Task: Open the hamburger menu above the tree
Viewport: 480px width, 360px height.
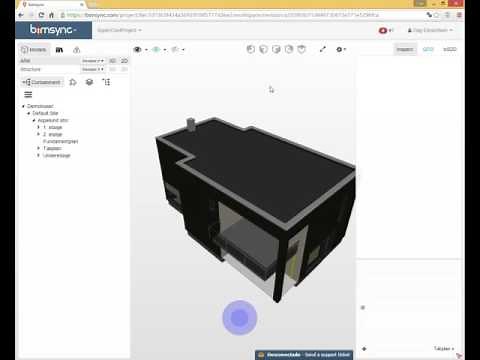Action: coord(28,95)
